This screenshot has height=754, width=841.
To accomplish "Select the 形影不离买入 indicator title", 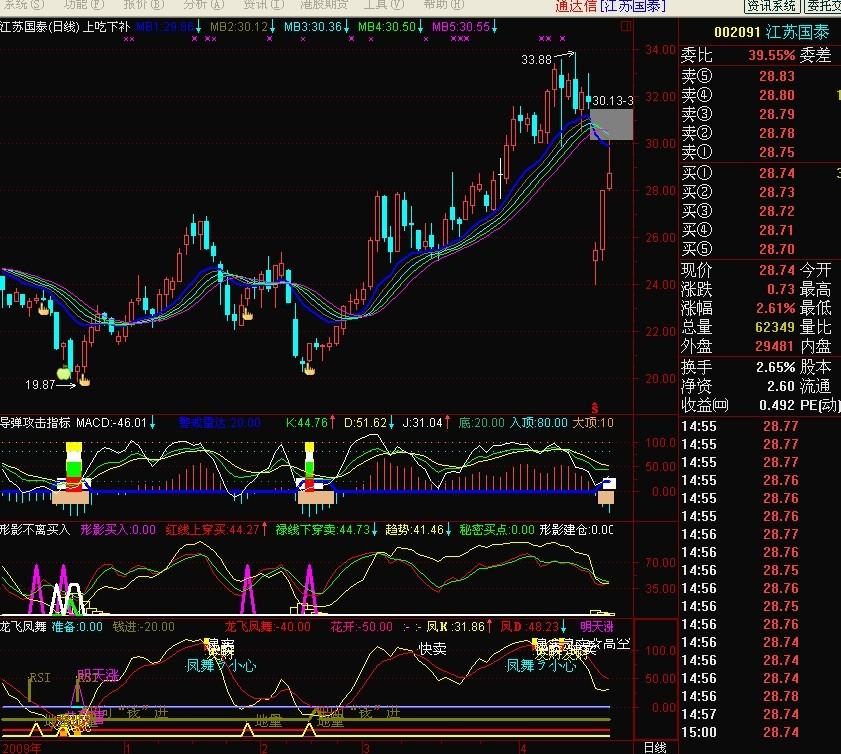I will 35,530.
